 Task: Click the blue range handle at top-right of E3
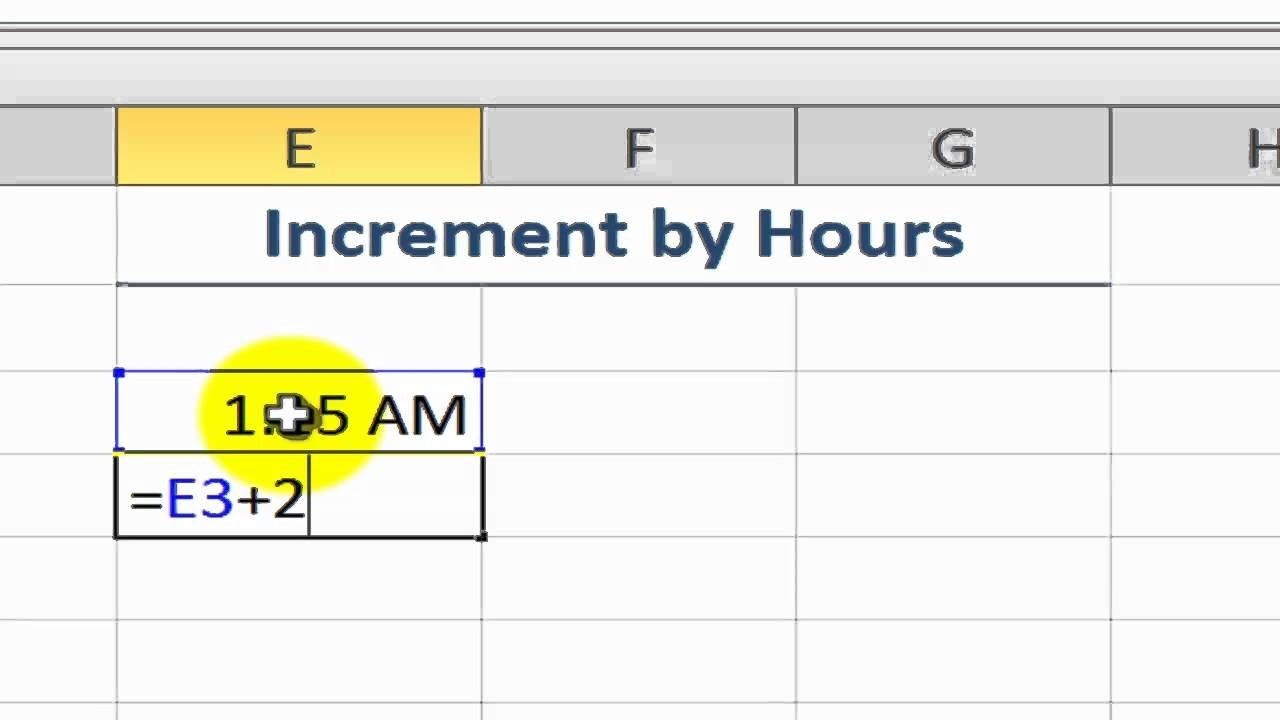[480, 373]
